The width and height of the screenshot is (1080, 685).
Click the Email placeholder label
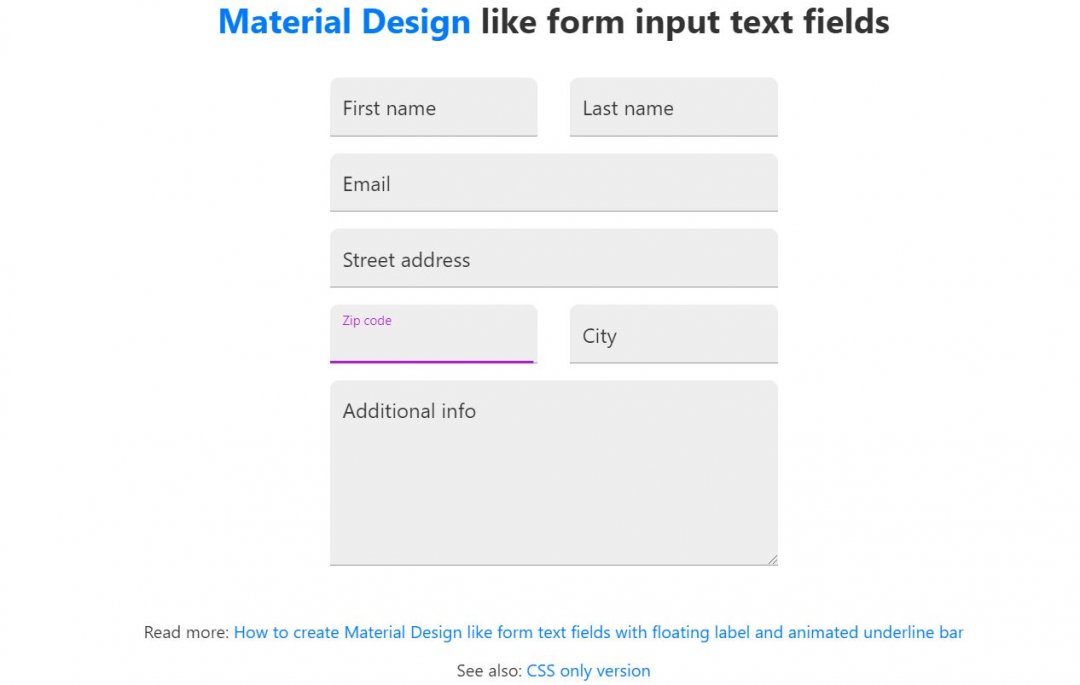366,184
